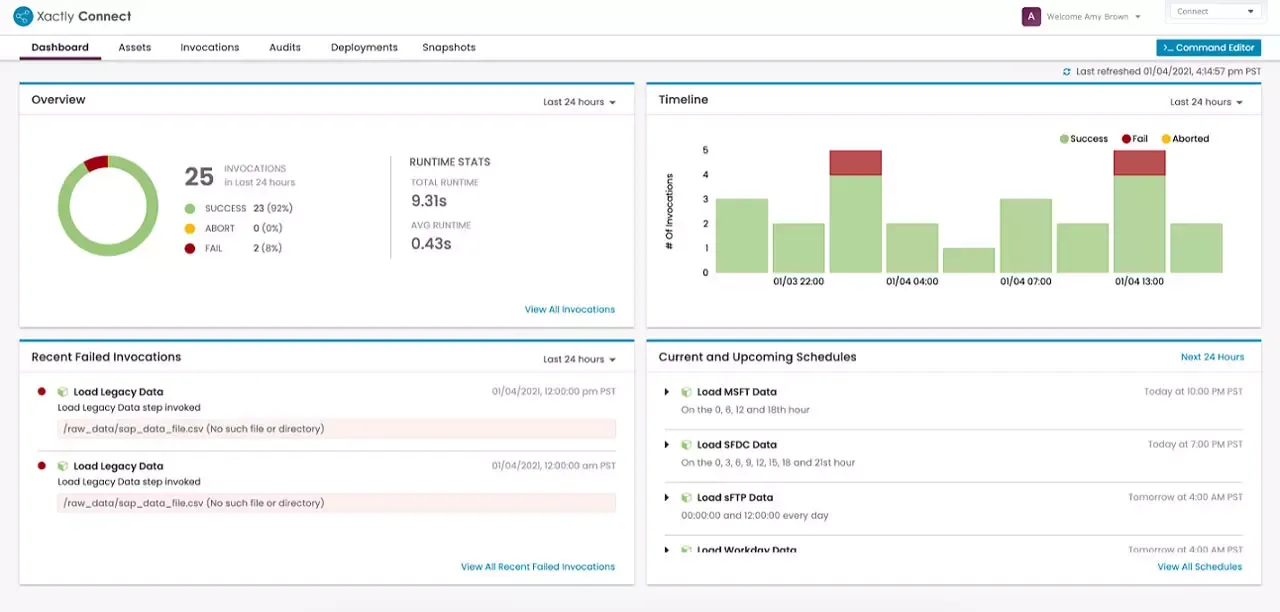Click the Xactly Connect logo icon

point(23,16)
